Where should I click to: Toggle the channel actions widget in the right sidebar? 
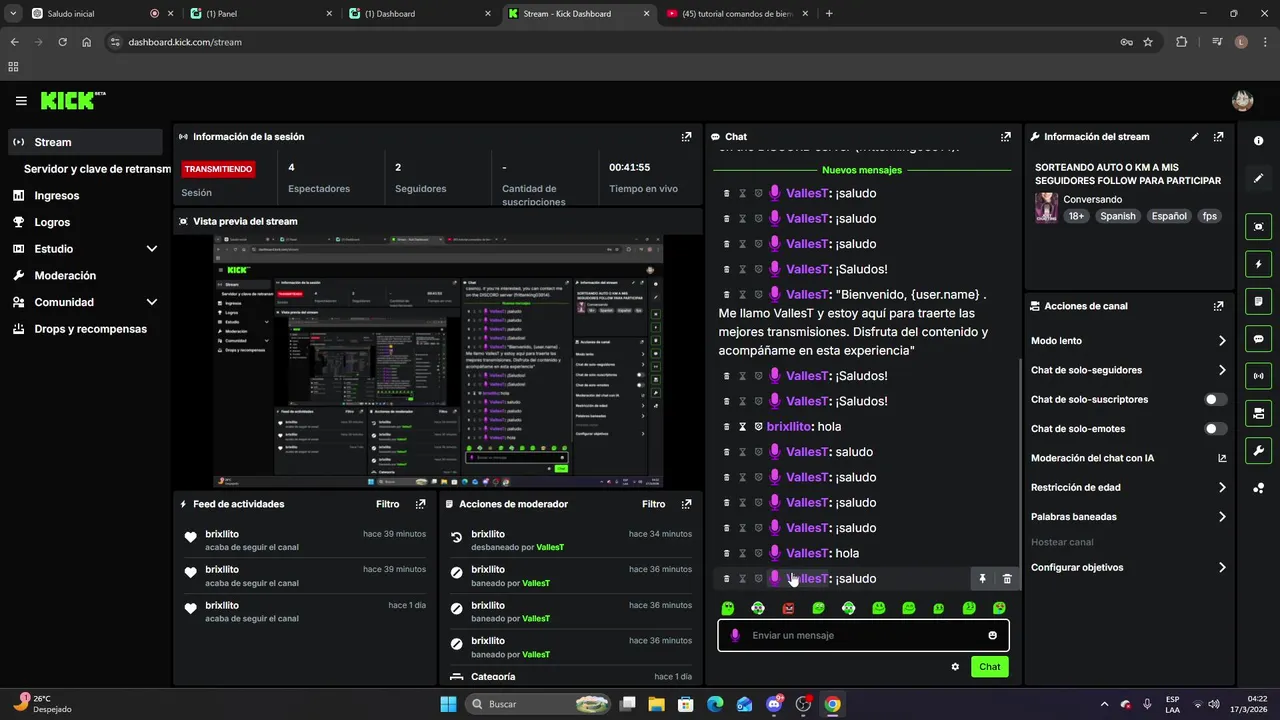1258,413
